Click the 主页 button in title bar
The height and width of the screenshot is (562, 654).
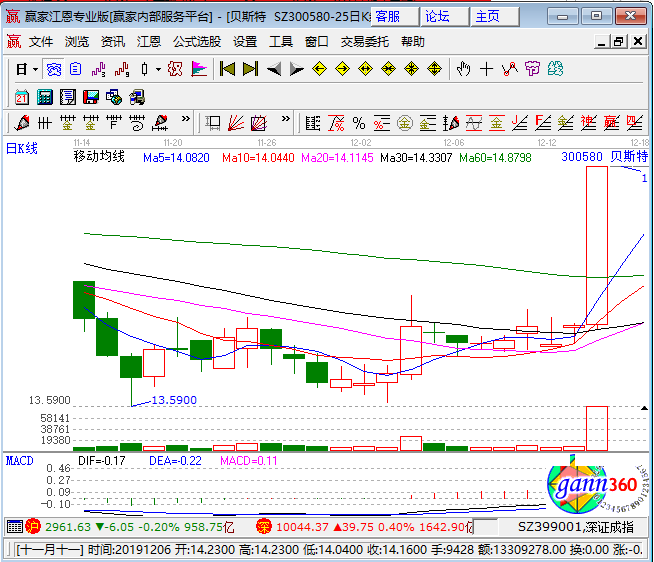[495, 17]
